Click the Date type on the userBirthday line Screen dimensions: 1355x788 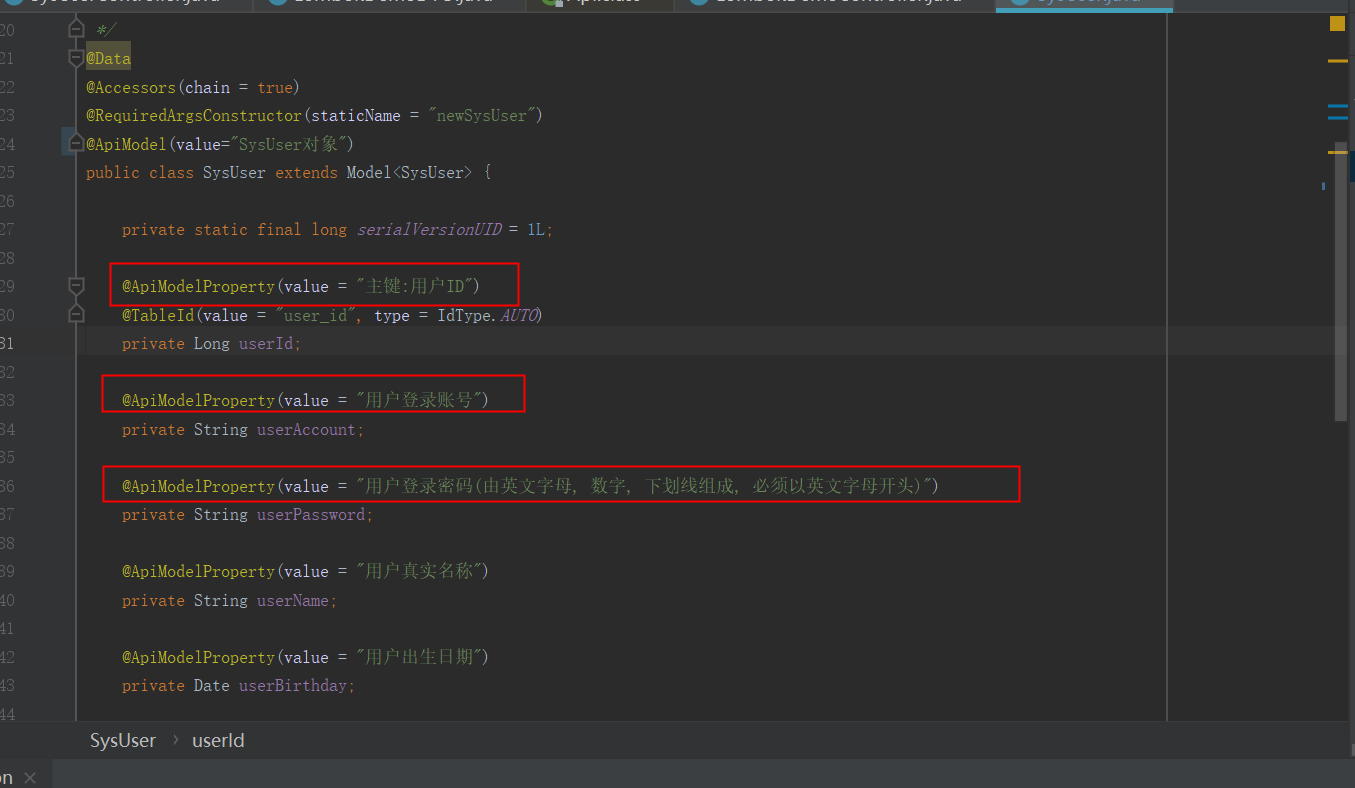point(212,686)
